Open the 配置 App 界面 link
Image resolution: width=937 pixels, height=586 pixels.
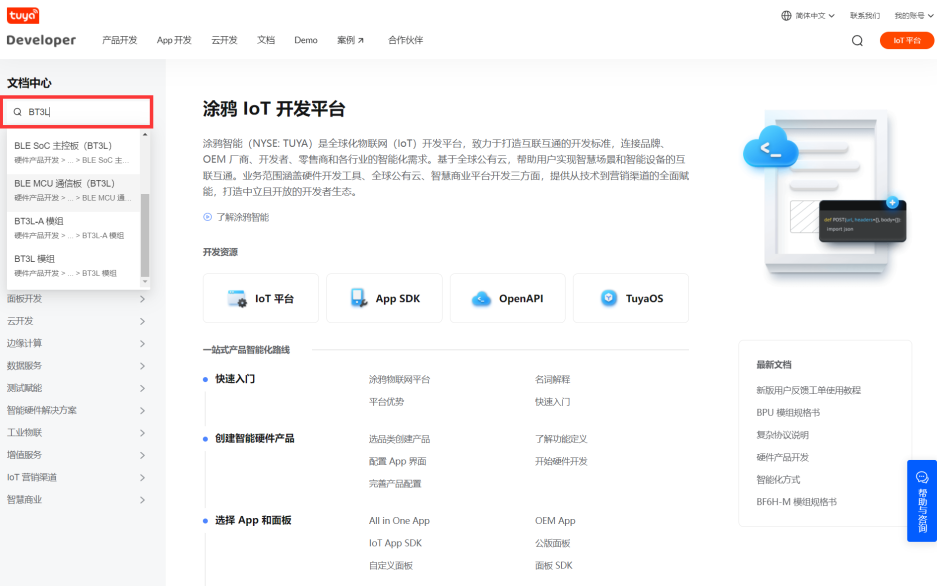click(x=397, y=461)
